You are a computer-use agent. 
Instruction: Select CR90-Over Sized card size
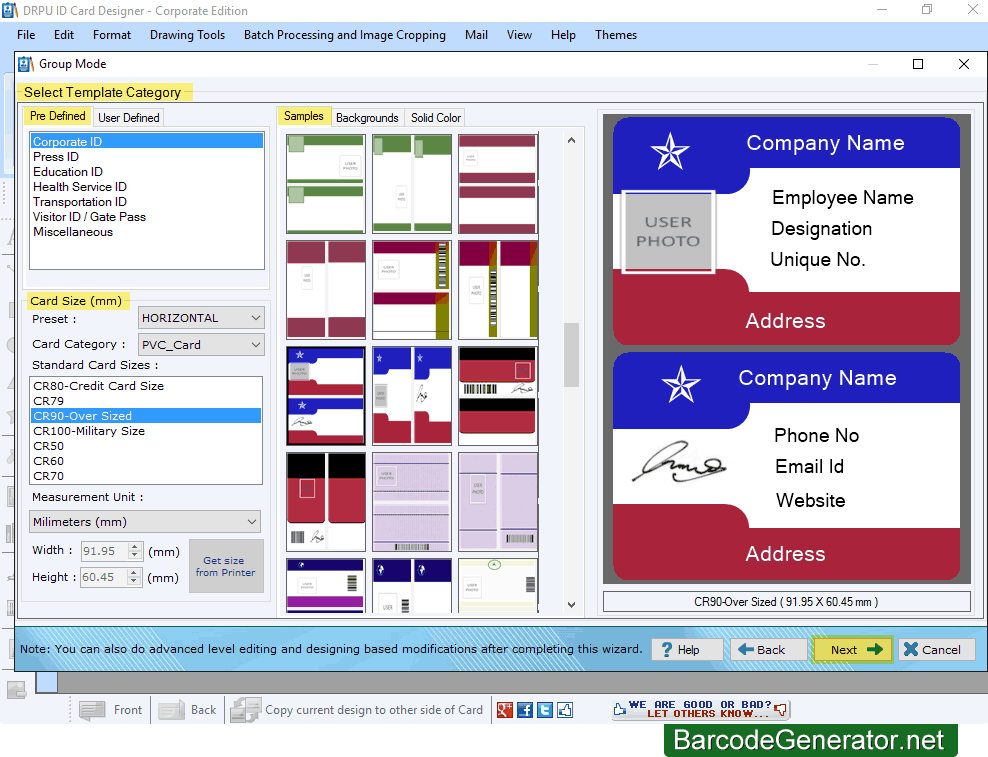146,416
